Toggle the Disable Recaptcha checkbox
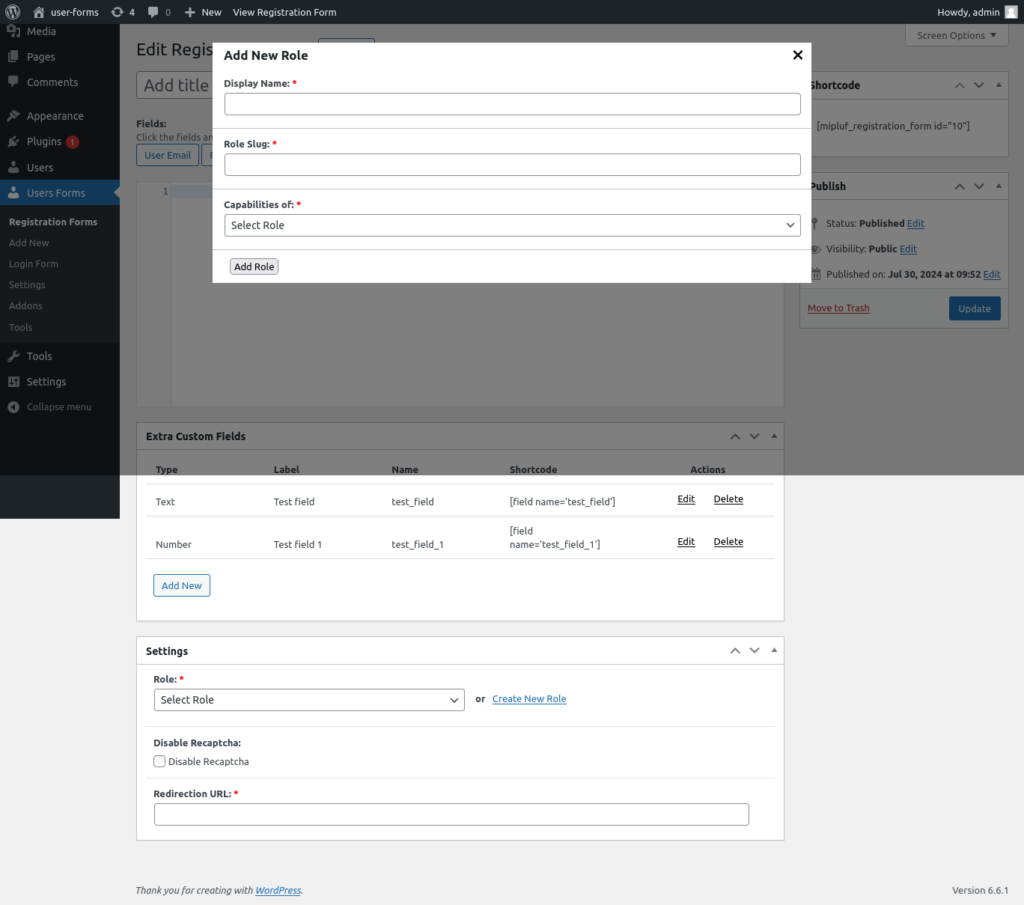Image resolution: width=1024 pixels, height=905 pixels. 160,761
